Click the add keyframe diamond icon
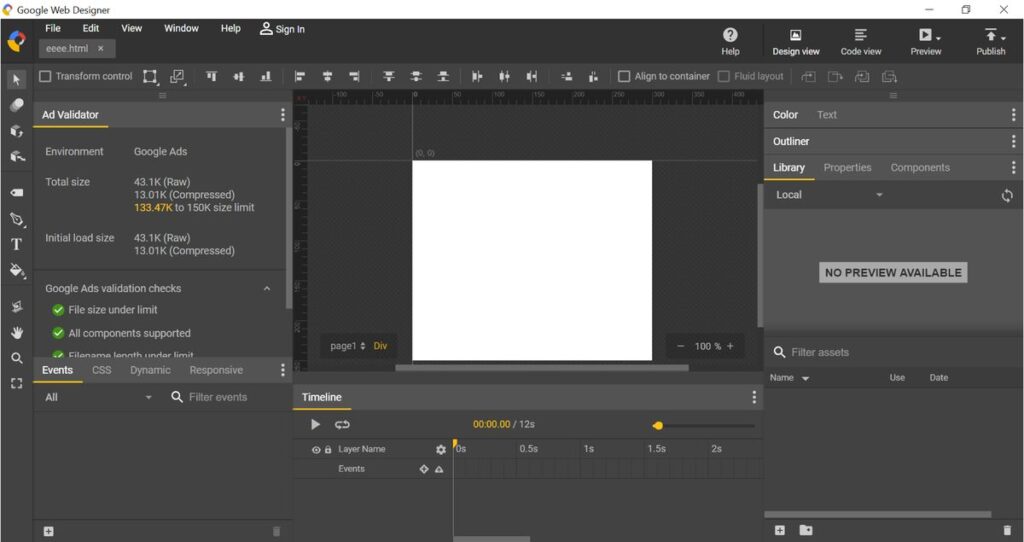The image size is (1024, 542). coord(424,469)
